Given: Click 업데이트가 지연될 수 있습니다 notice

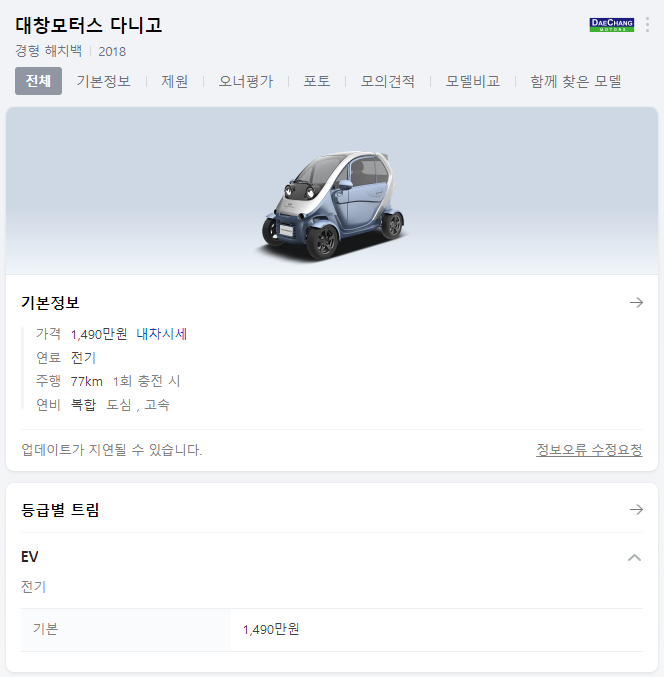Looking at the screenshot, I should [112, 450].
